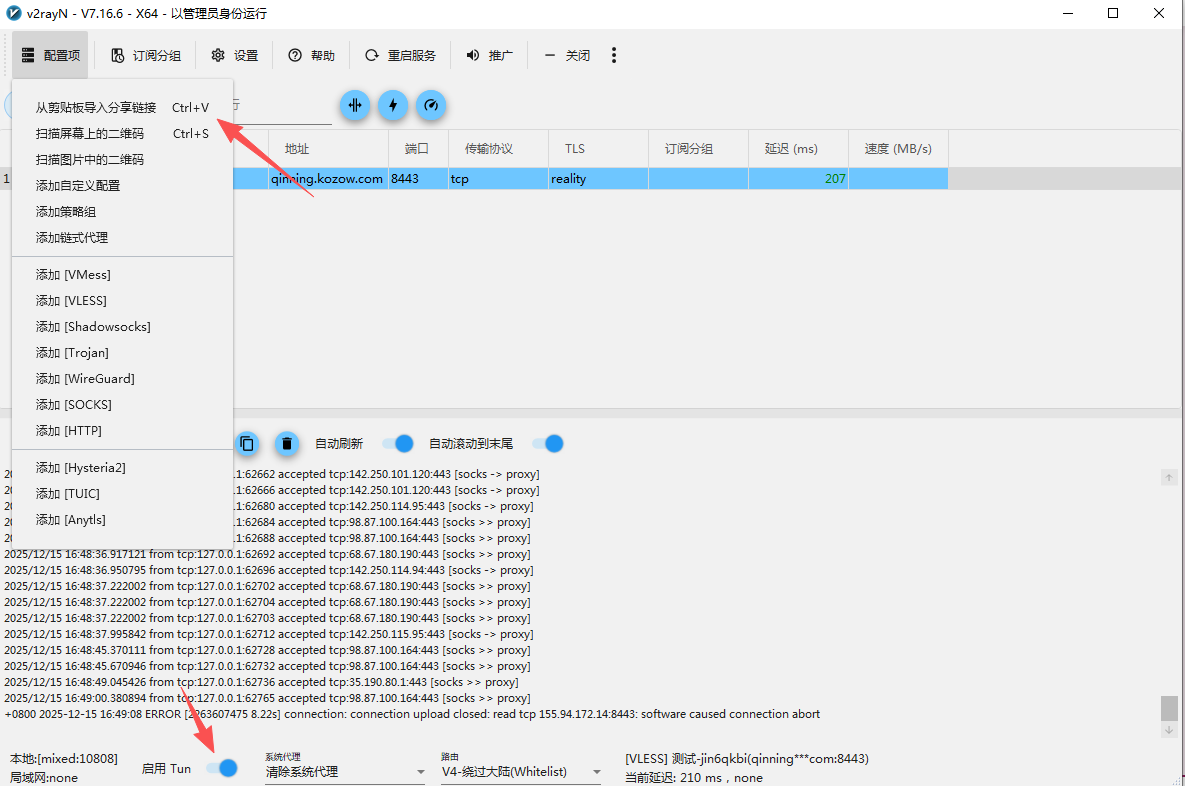Image resolution: width=1185 pixels, height=786 pixels.
Task: Click the trash icon to clear logs
Action: click(x=287, y=443)
